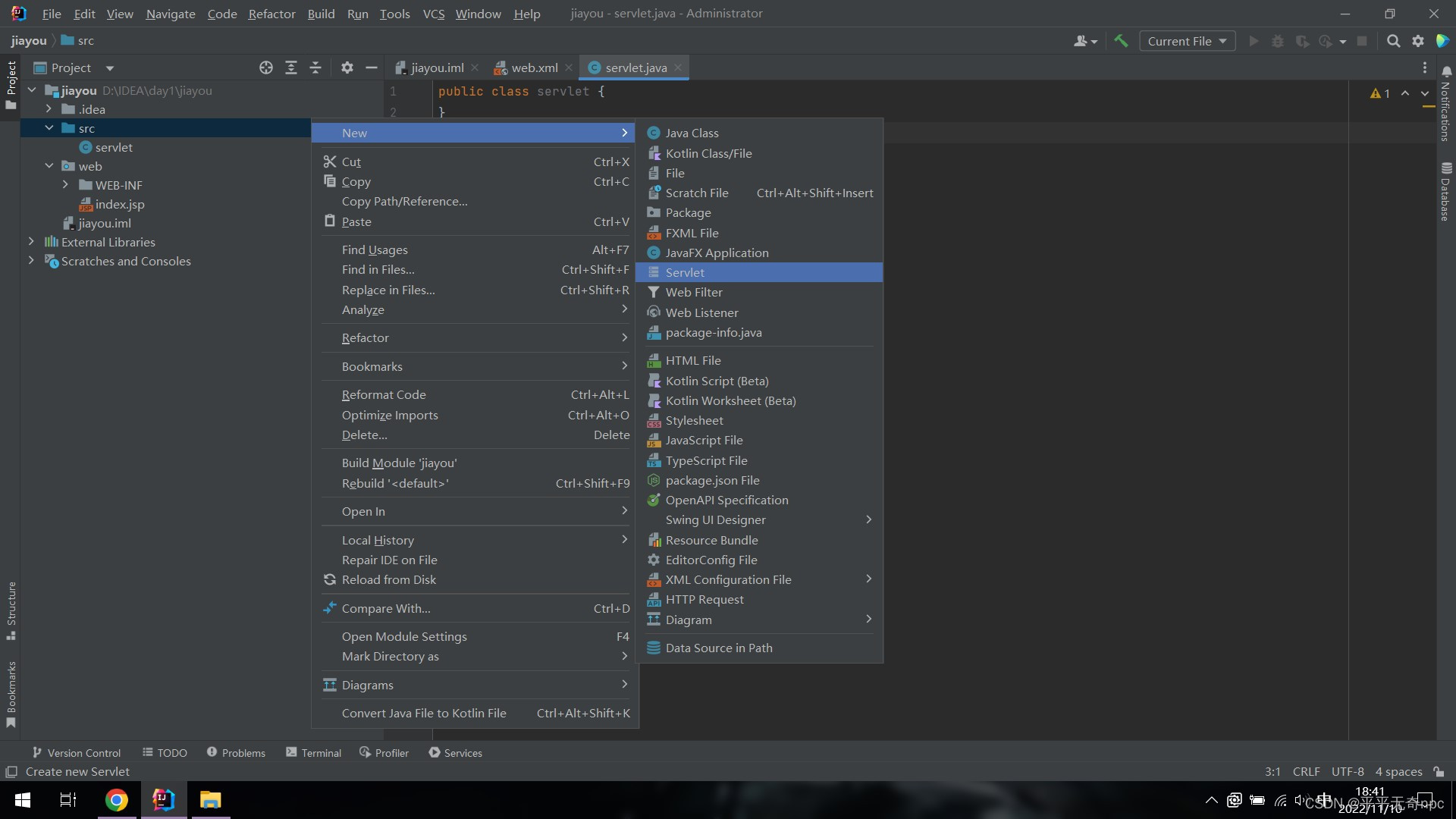
Task: Click the Run button in the toolbar
Action: tap(1253, 40)
